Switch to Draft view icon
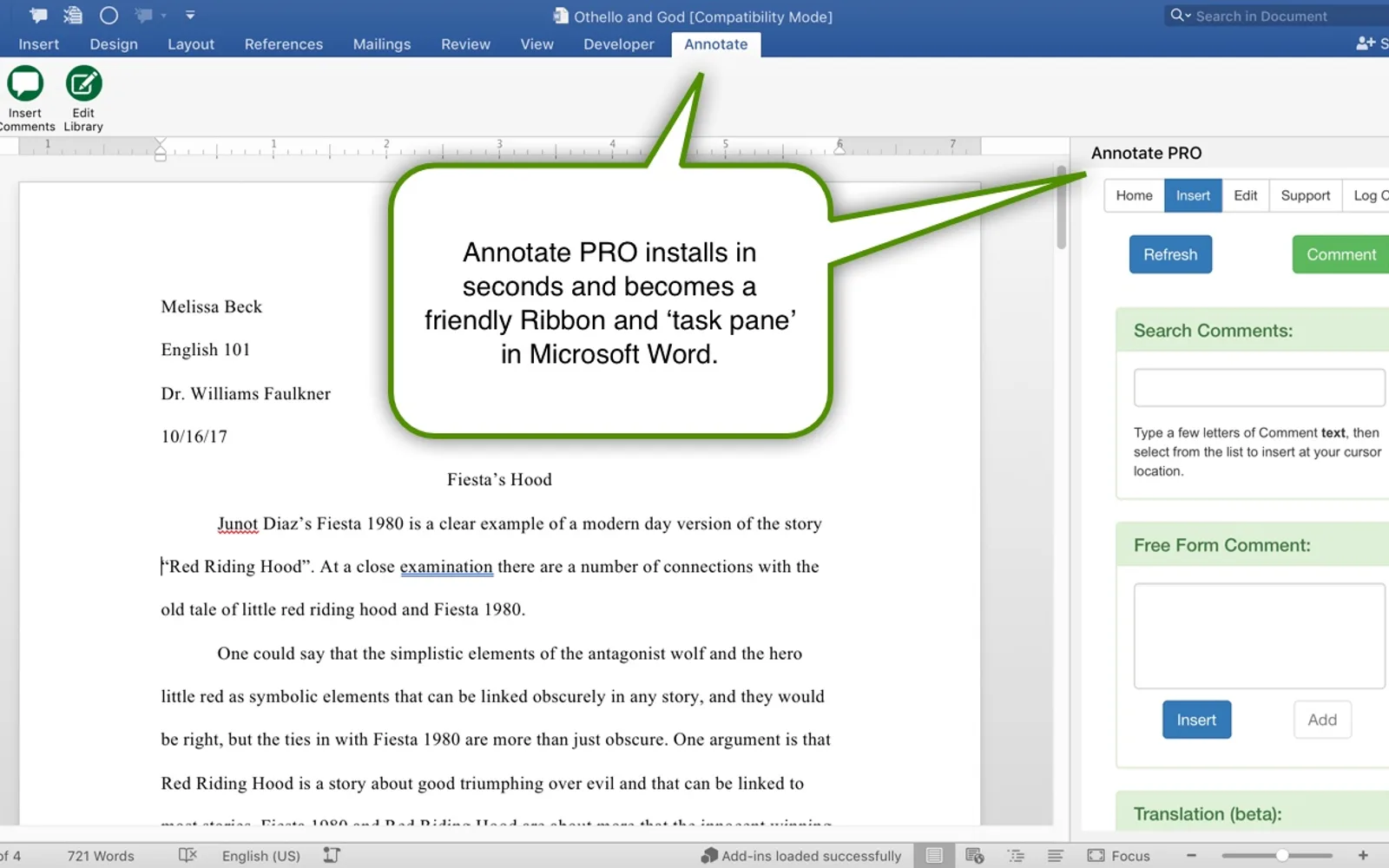This screenshot has height=868, width=1389. (x=1055, y=855)
